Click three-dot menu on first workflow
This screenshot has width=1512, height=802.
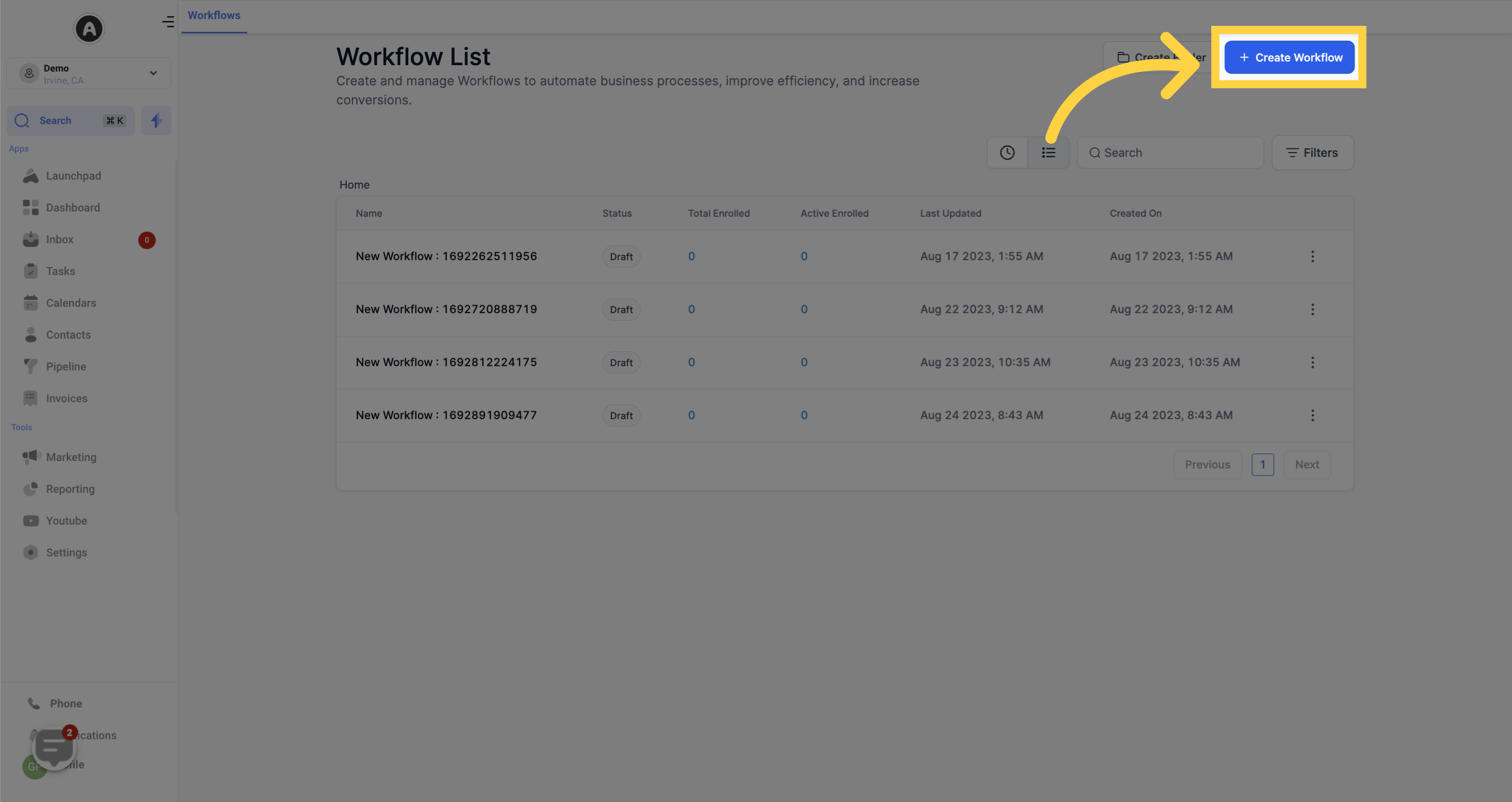tap(1311, 256)
